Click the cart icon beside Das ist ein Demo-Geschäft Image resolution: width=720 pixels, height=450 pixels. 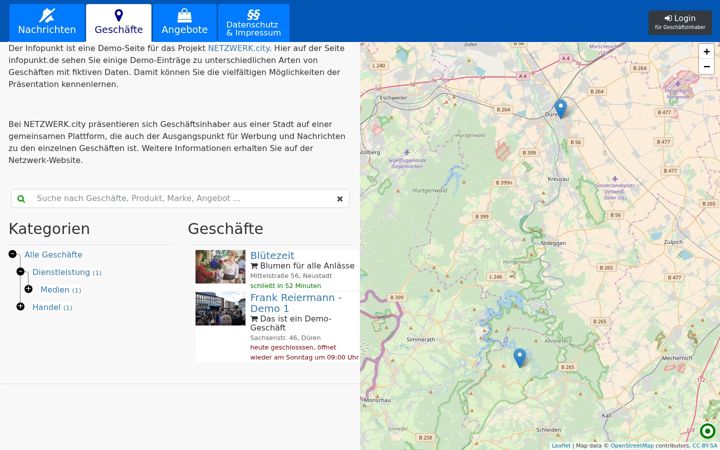point(254,319)
